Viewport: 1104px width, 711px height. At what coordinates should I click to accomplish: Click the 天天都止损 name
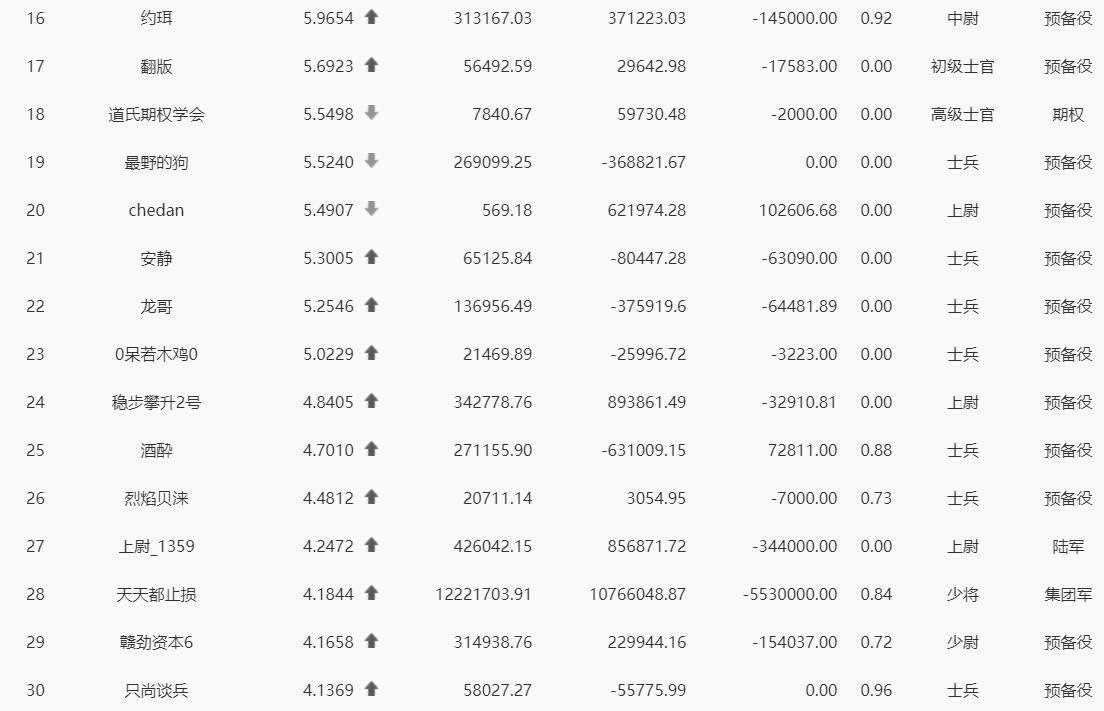tap(156, 594)
